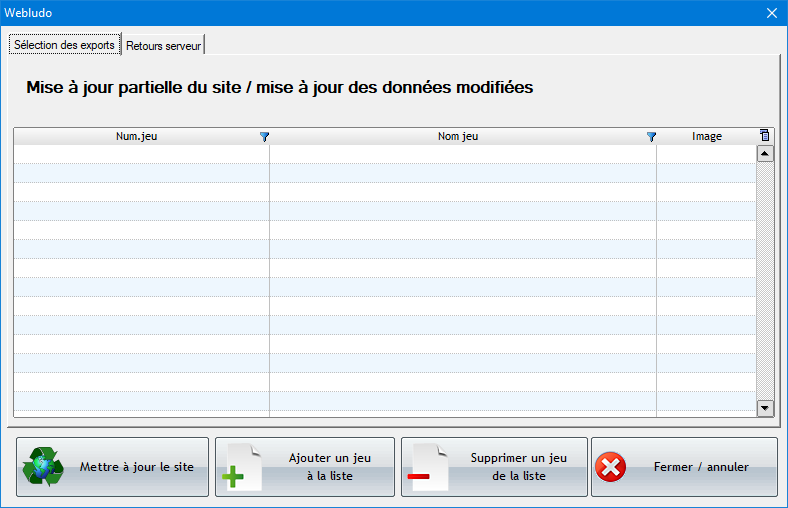Click the Fermer / annuler button

684,467
